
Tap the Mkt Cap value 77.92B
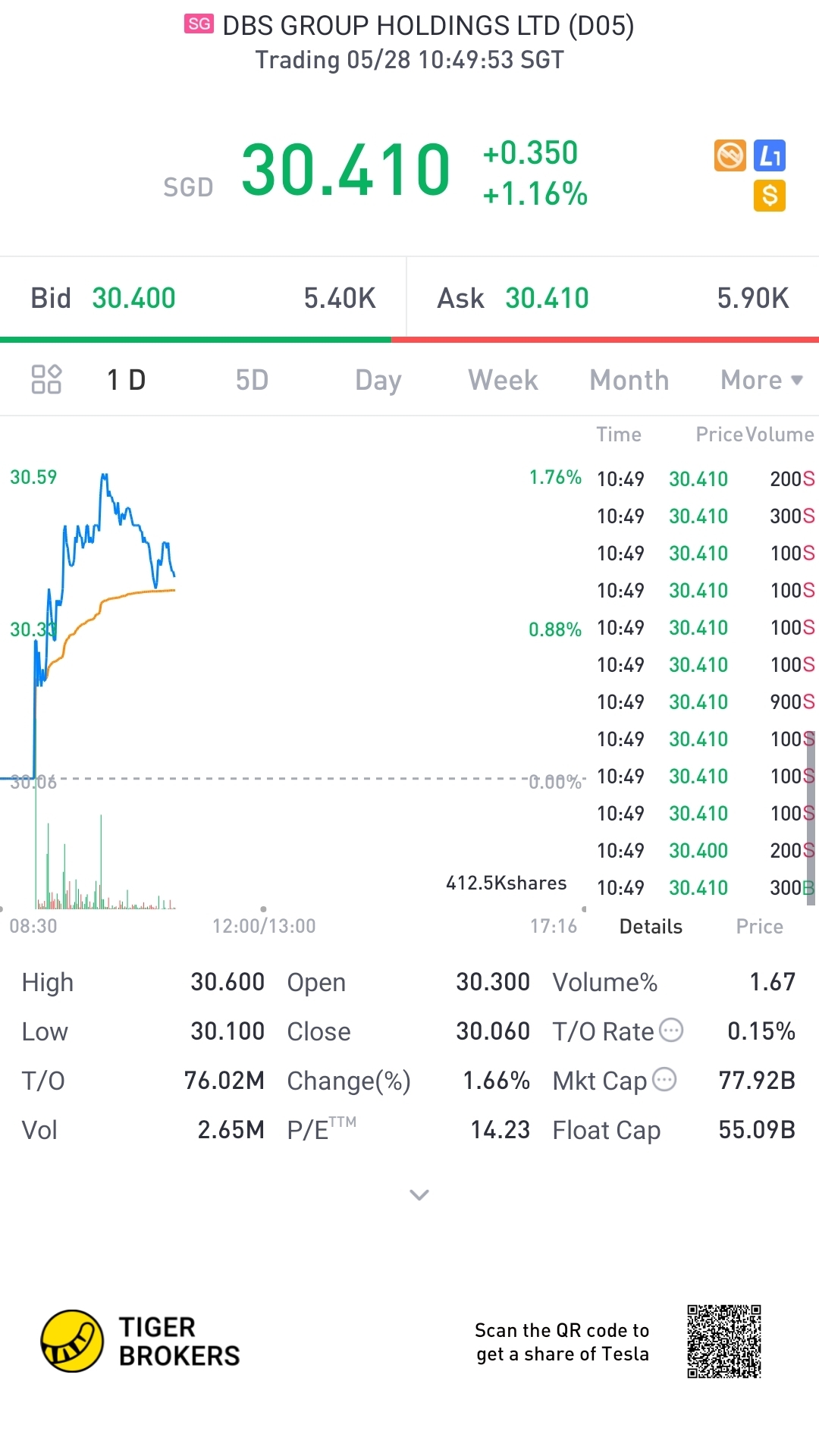[757, 1081]
